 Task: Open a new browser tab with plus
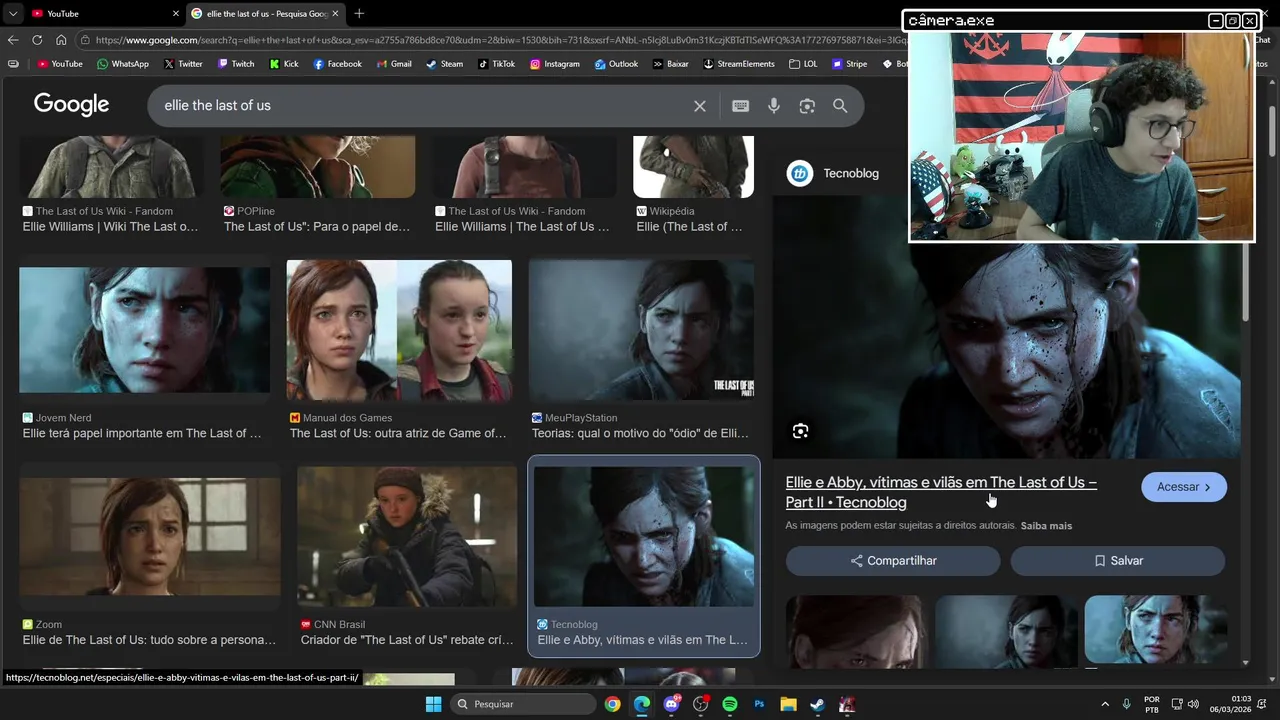[359, 14]
